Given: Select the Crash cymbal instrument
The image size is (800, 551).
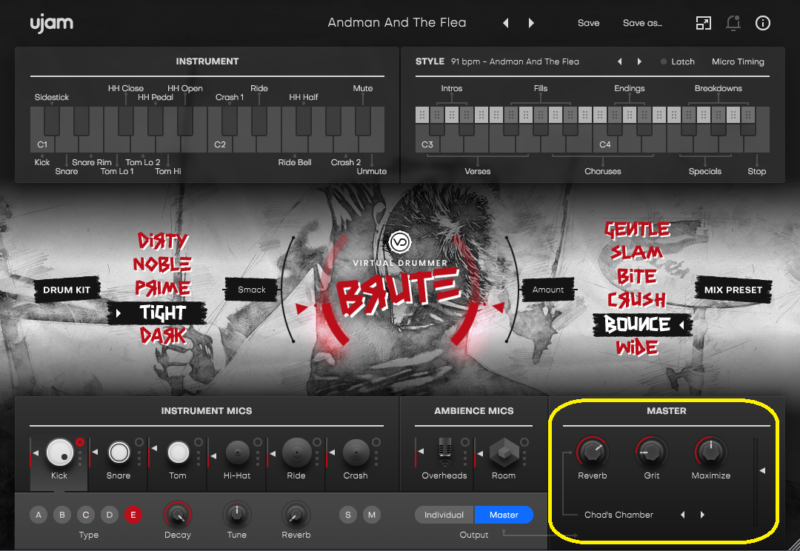Looking at the screenshot, I should 356,452.
